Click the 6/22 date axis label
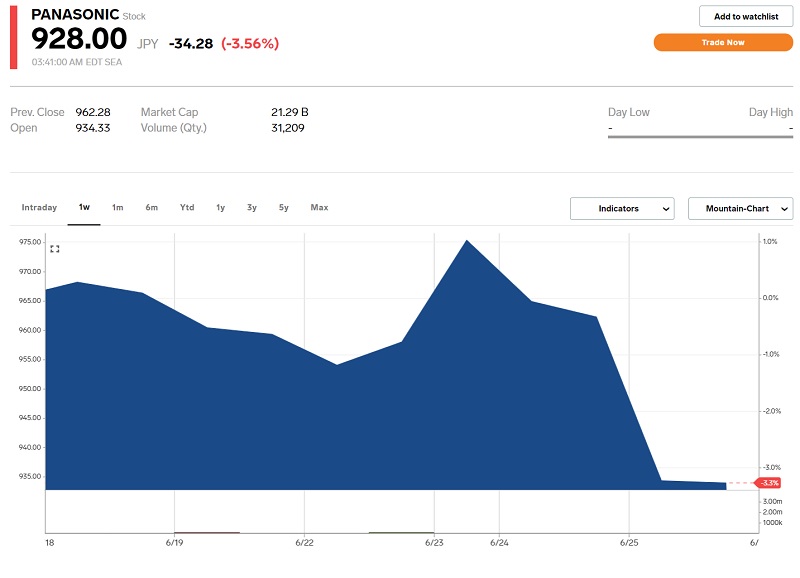The width and height of the screenshot is (800, 578). click(304, 543)
